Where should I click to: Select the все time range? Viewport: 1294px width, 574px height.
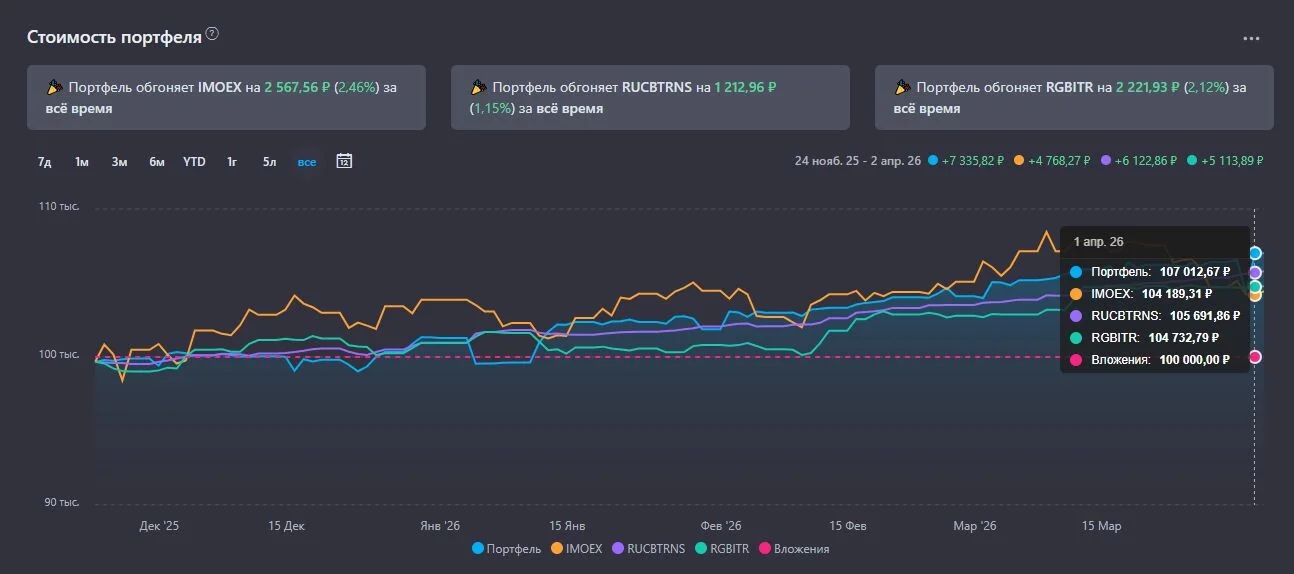[x=306, y=162]
